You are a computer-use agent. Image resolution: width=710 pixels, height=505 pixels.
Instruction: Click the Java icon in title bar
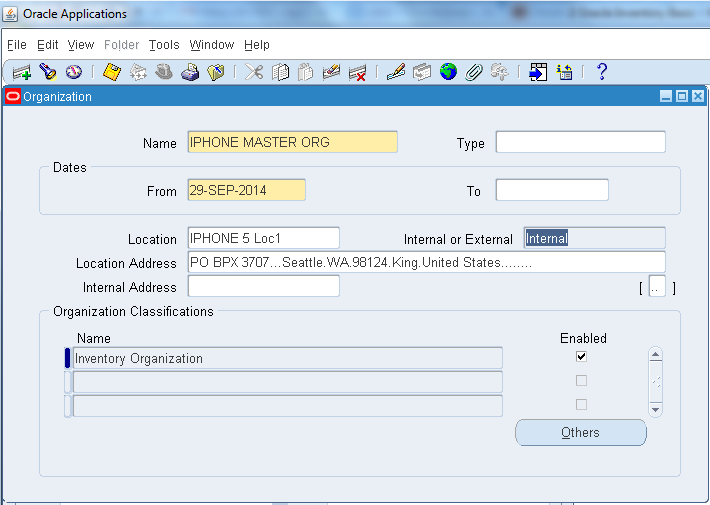[x=10, y=14]
